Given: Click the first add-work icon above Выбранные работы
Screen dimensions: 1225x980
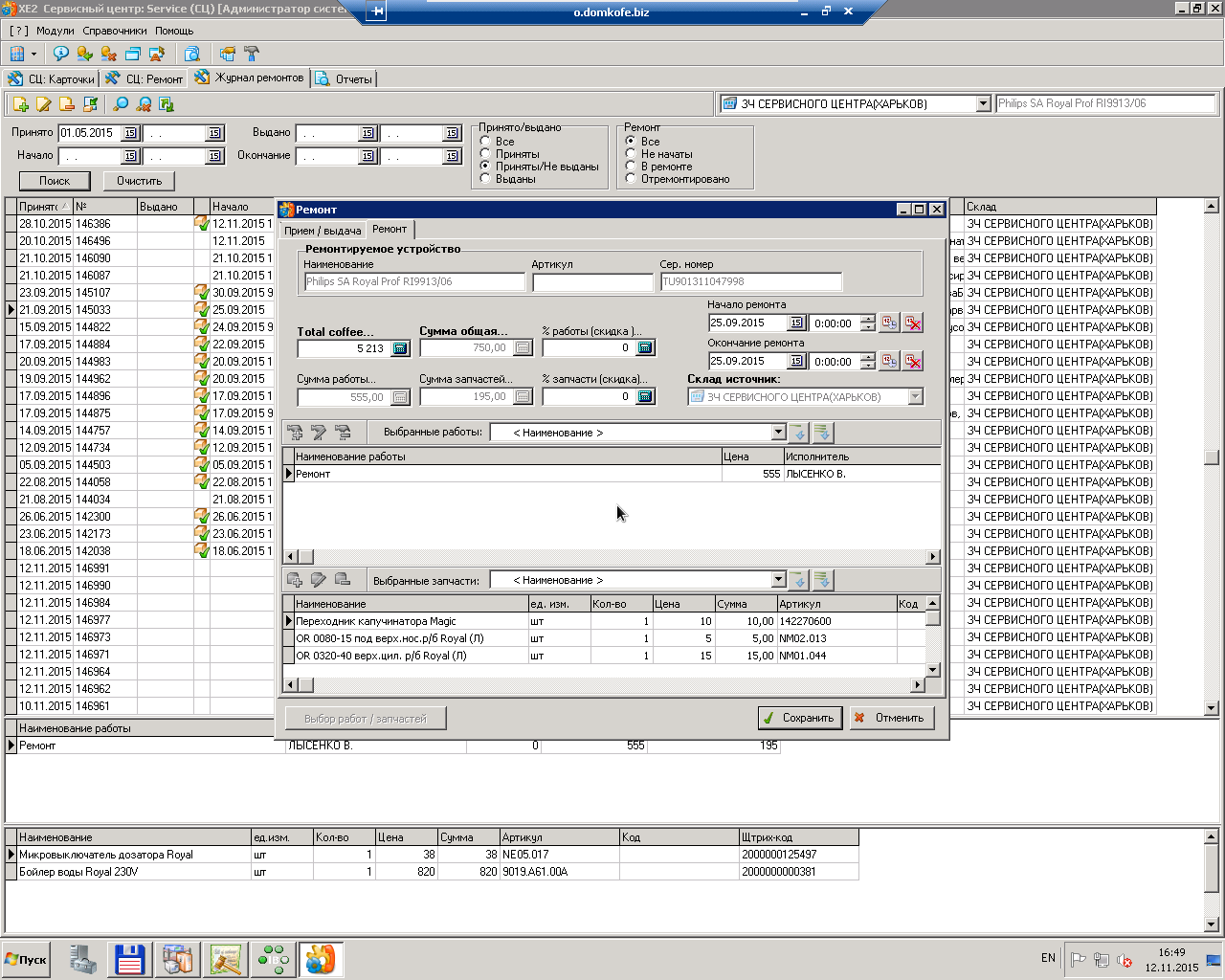Looking at the screenshot, I should coord(296,433).
